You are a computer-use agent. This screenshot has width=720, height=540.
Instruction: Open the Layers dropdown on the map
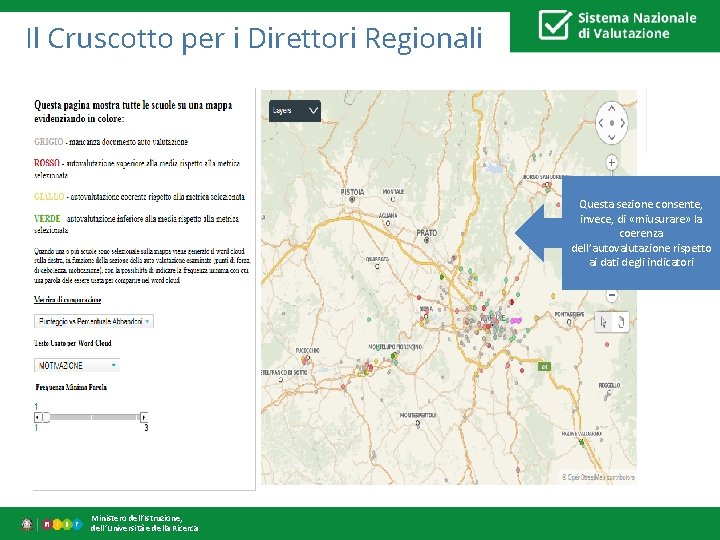tap(294, 111)
